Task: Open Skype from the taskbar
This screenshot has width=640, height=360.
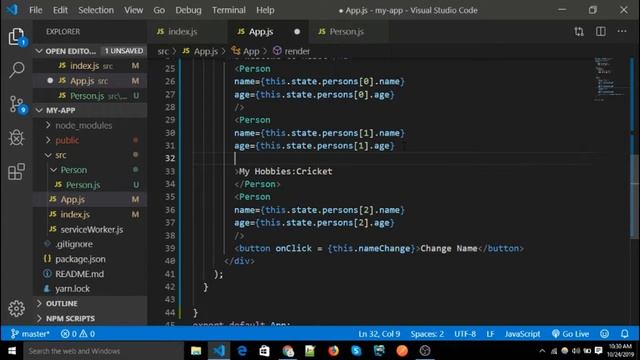Action: coord(356,351)
